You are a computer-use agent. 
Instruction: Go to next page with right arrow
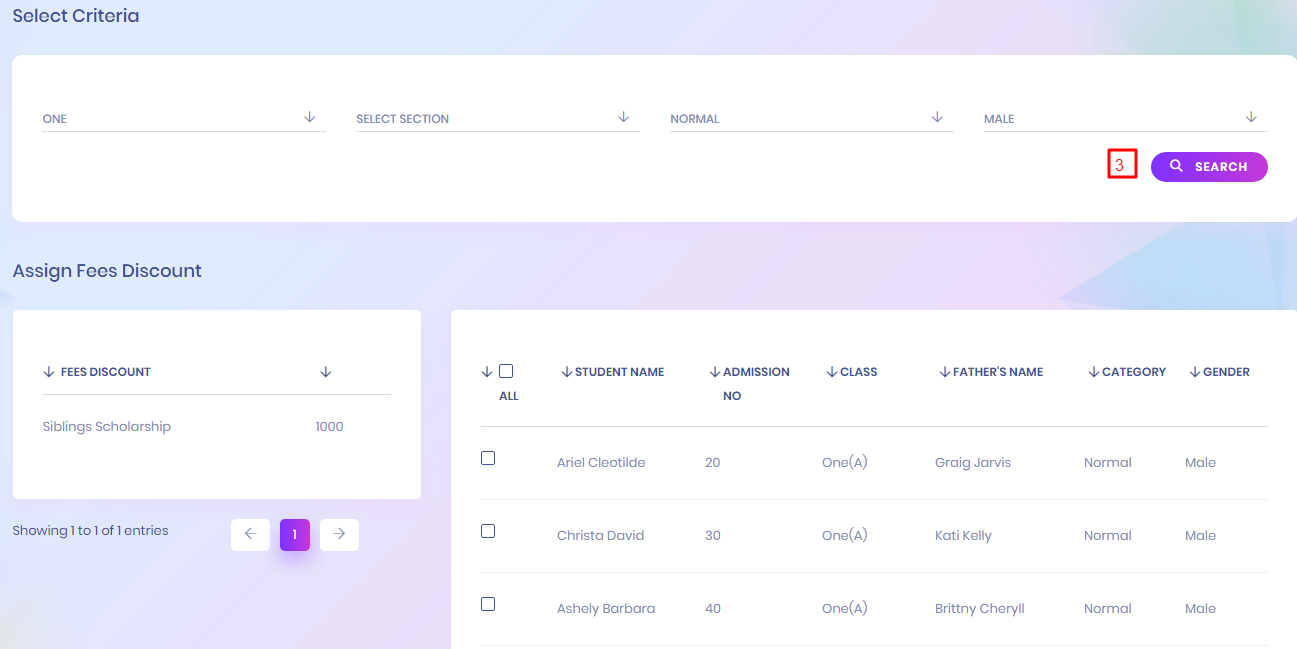(x=339, y=534)
